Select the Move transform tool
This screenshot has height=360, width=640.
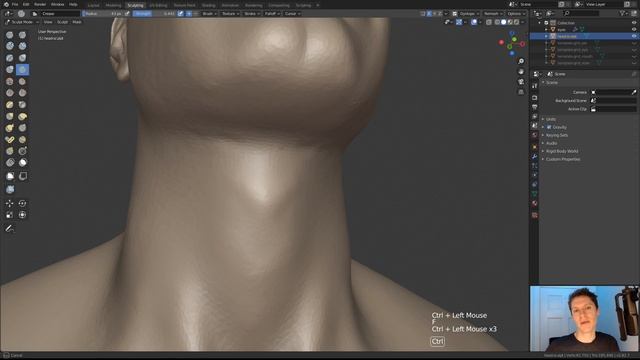pos(10,203)
